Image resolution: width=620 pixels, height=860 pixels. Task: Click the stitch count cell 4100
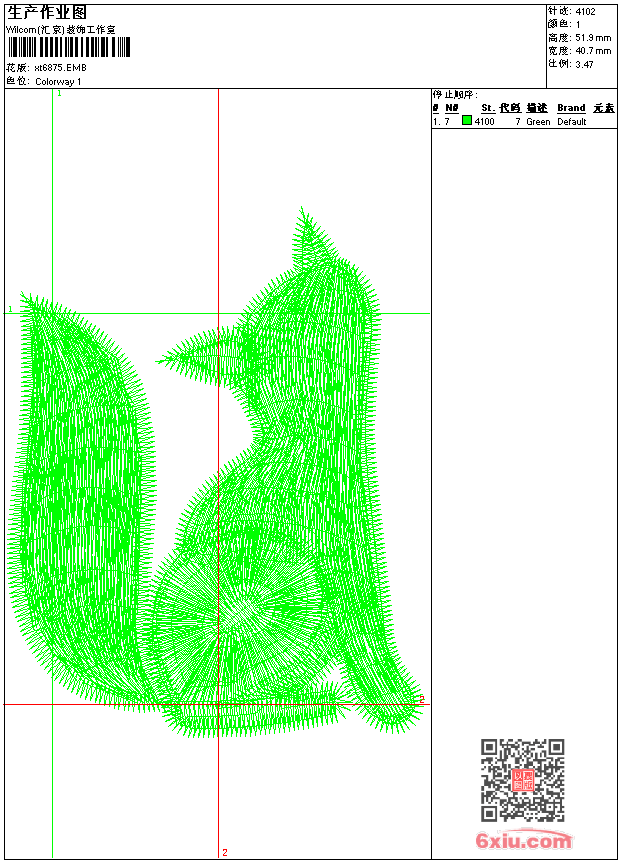point(484,122)
